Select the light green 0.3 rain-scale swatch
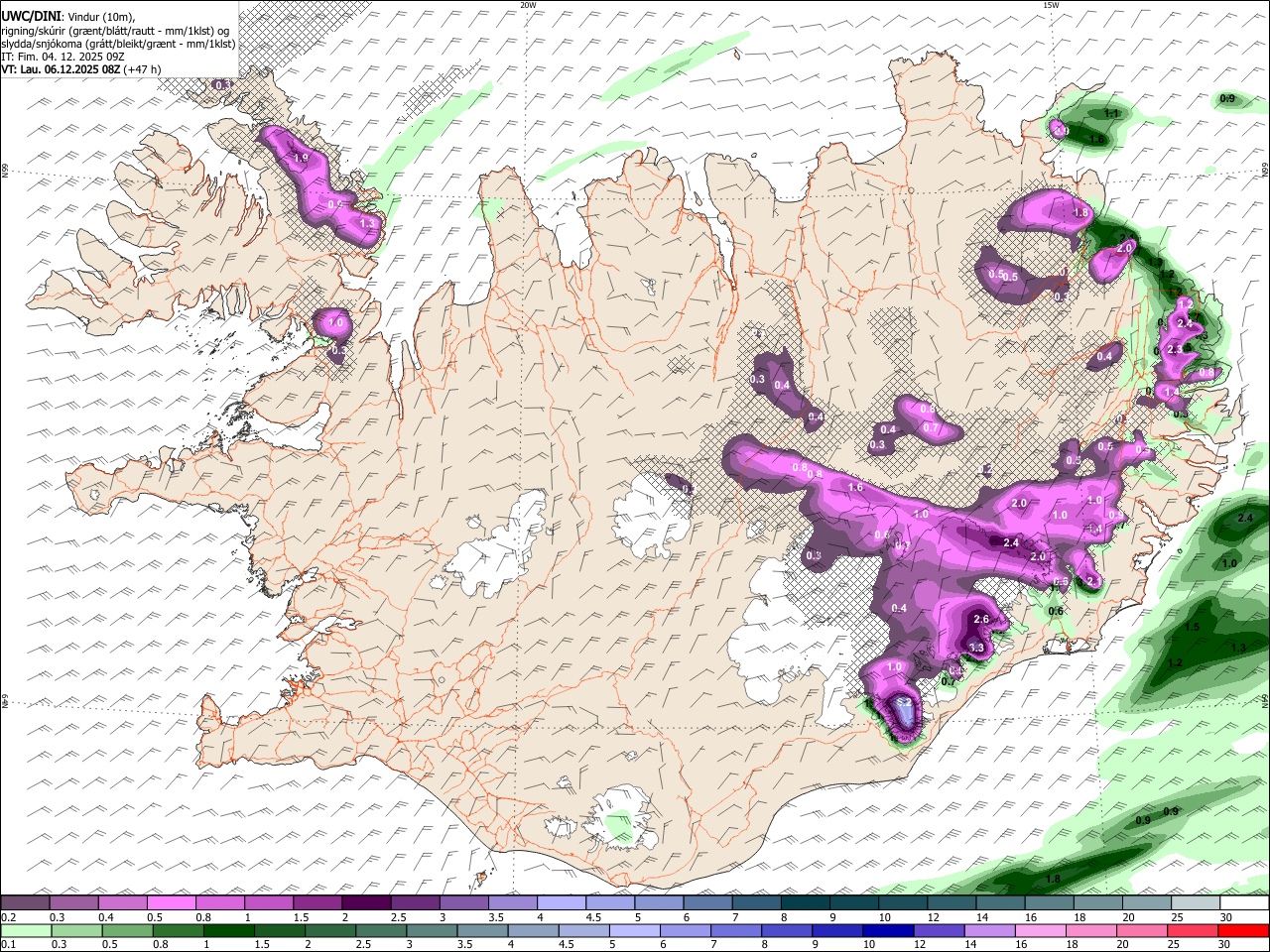This screenshot has height=952, width=1270. 79,931
